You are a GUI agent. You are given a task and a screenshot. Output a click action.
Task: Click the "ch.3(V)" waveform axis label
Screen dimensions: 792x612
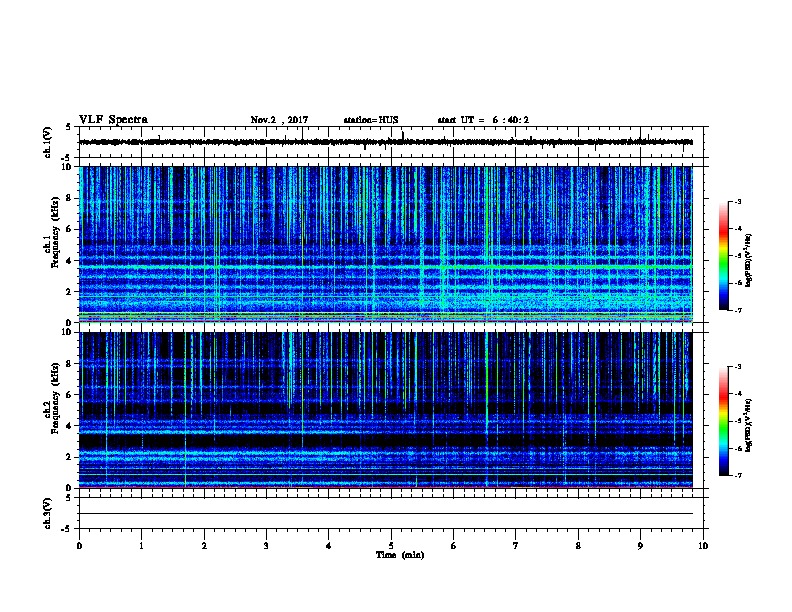click(47, 513)
